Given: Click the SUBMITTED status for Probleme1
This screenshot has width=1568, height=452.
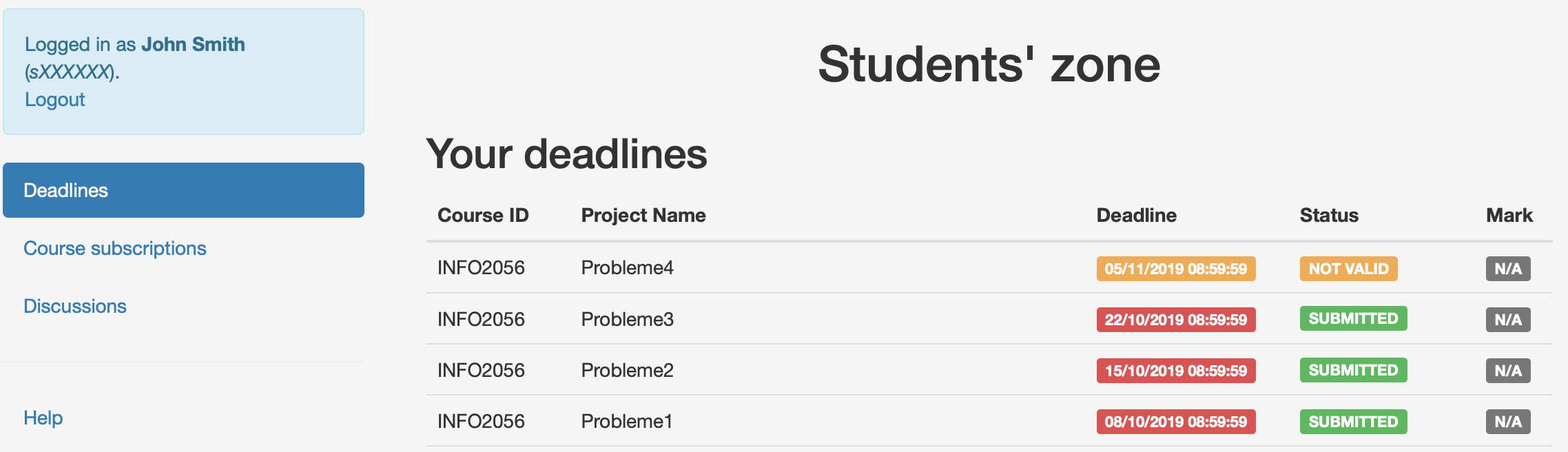Looking at the screenshot, I should point(1353,422).
